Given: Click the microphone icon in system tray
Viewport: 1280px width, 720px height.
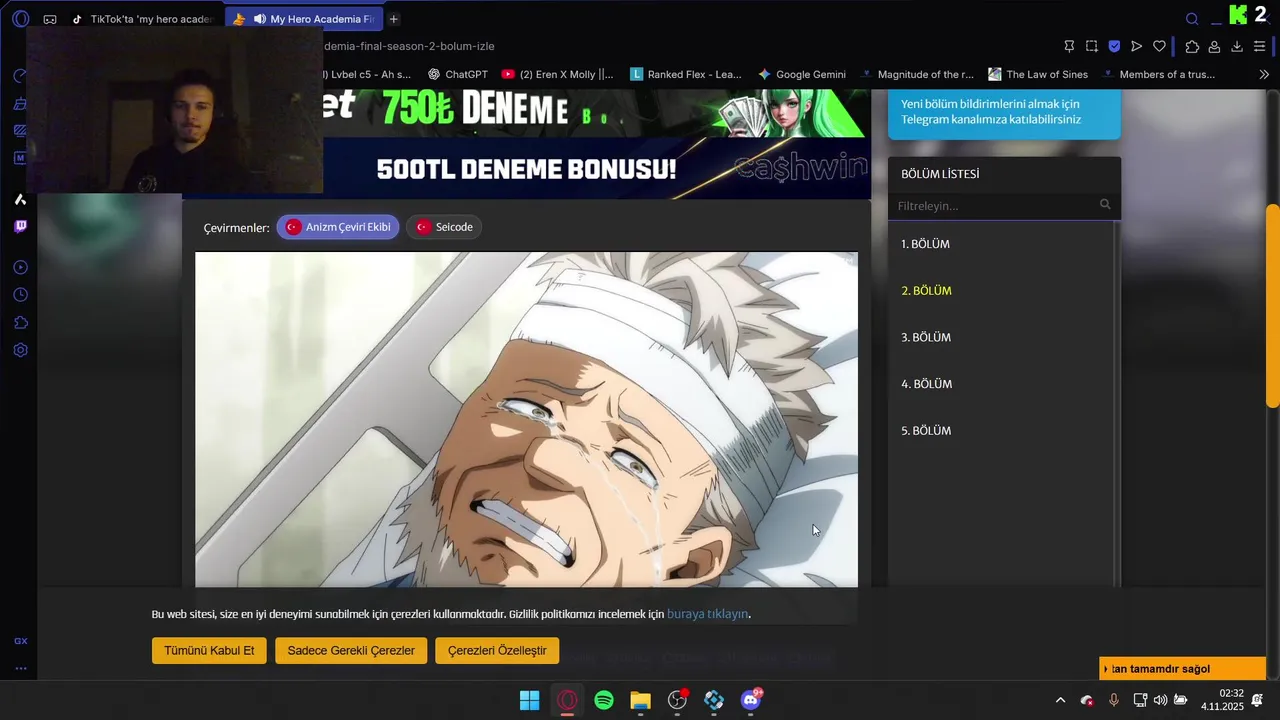Looking at the screenshot, I should pos(1113,700).
